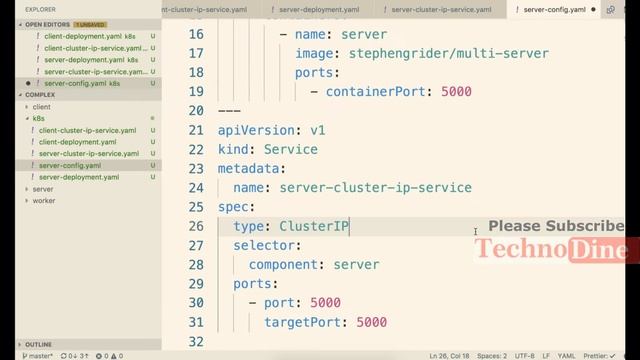Click the Ln 26, Col 18 cursor position
This screenshot has width=640, height=360.
(x=449, y=356)
